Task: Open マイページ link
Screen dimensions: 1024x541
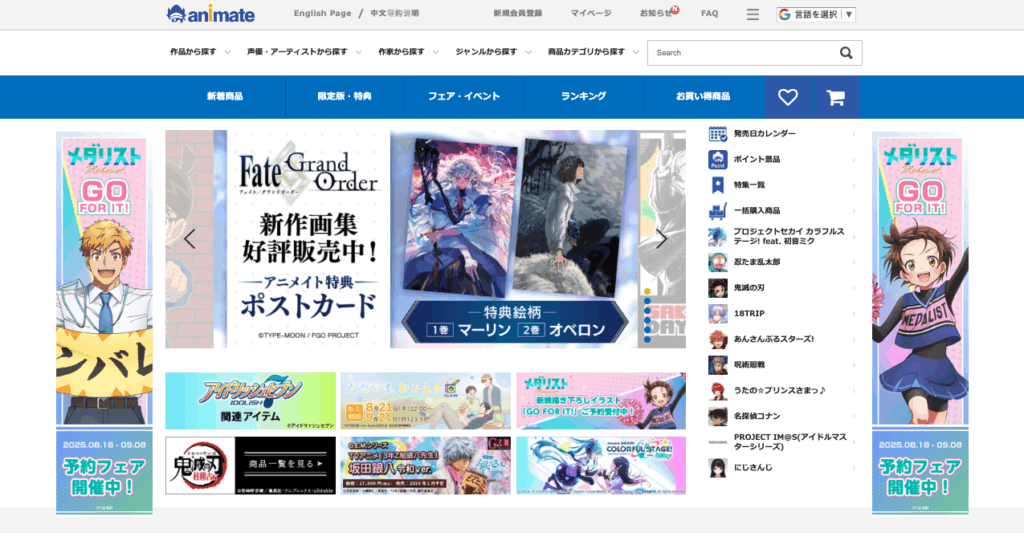Action: point(591,14)
